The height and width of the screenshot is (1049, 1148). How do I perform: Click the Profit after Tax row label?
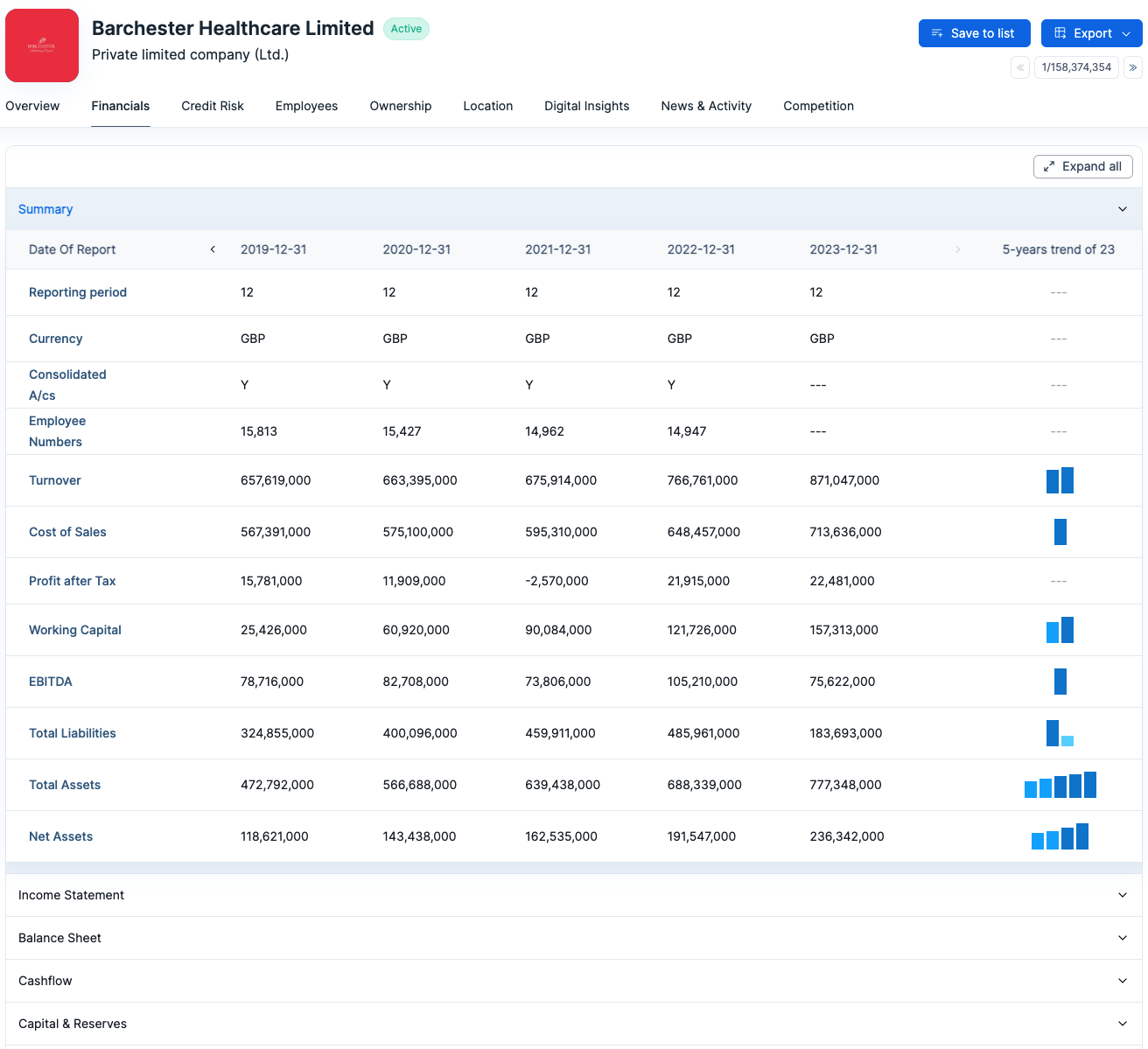[73, 581]
